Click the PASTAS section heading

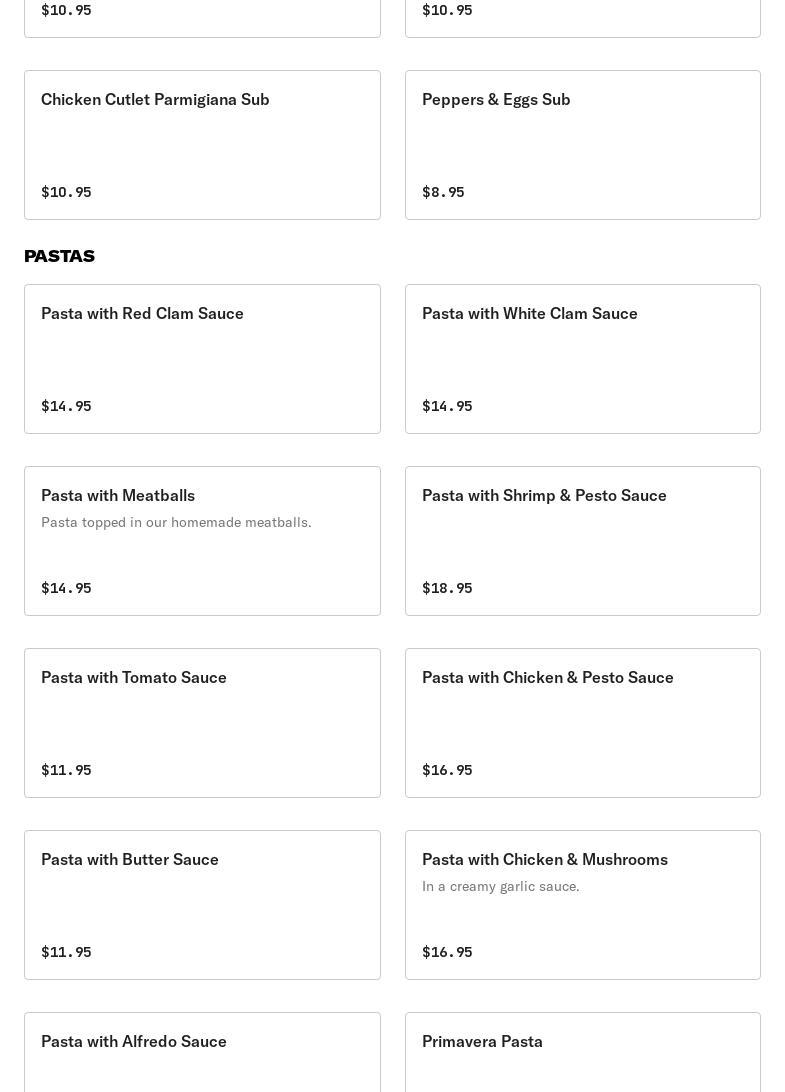click(x=60, y=256)
